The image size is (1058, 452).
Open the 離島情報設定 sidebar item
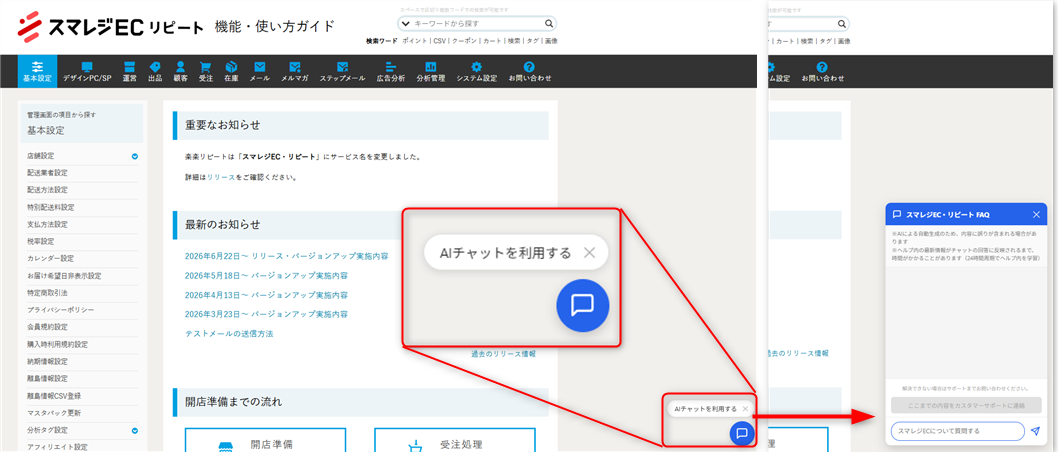point(82,378)
